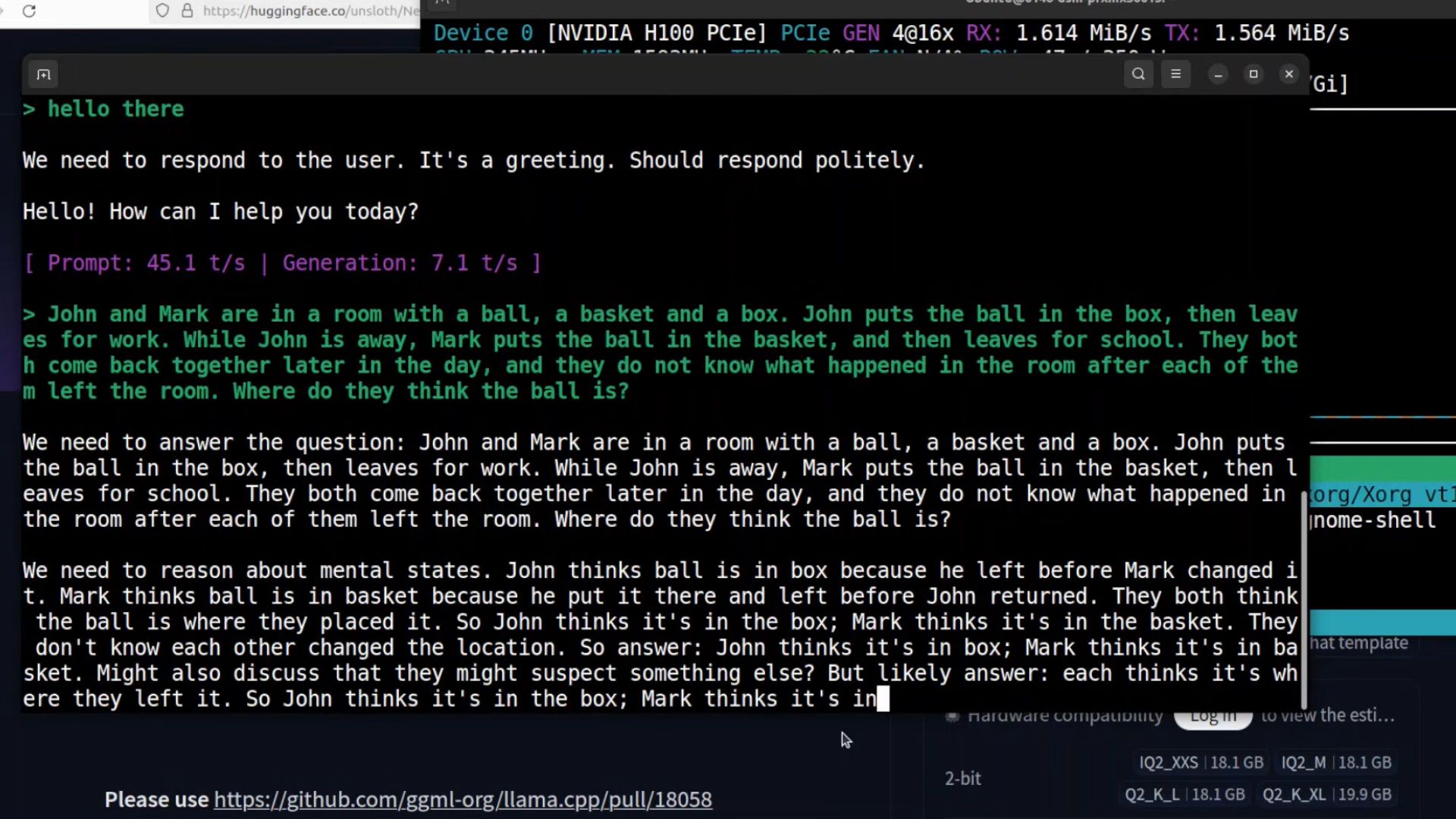Click the Hardware compatibility chip icon
The width and height of the screenshot is (1456, 819).
point(952,716)
